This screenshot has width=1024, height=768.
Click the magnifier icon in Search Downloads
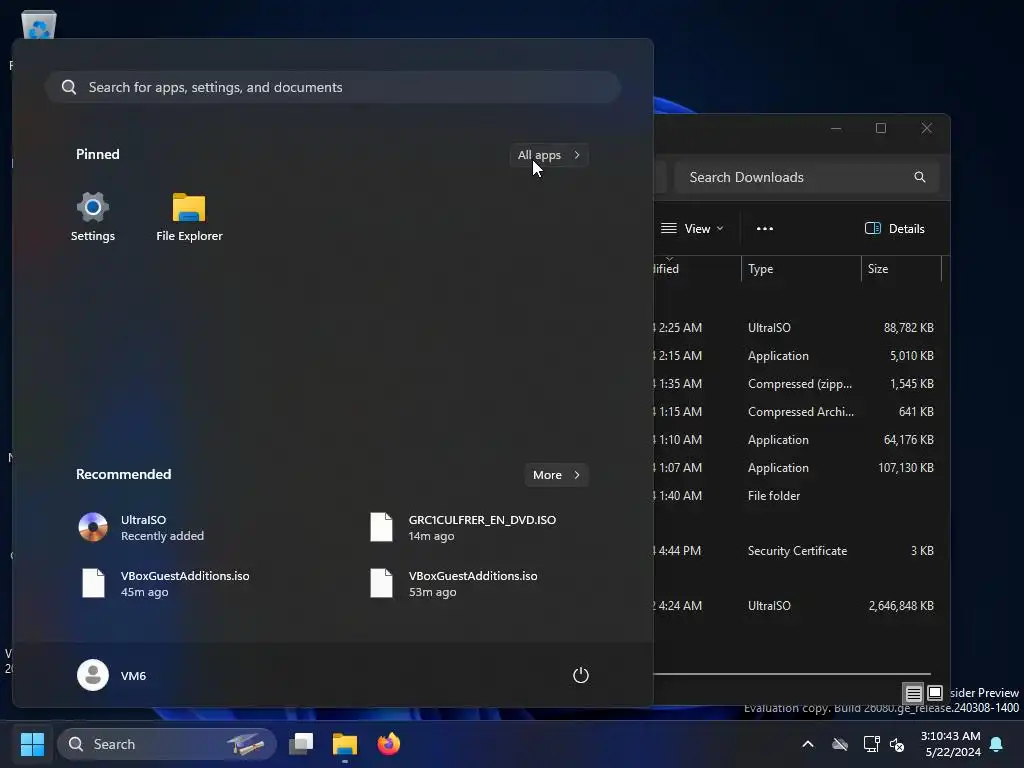(920, 177)
